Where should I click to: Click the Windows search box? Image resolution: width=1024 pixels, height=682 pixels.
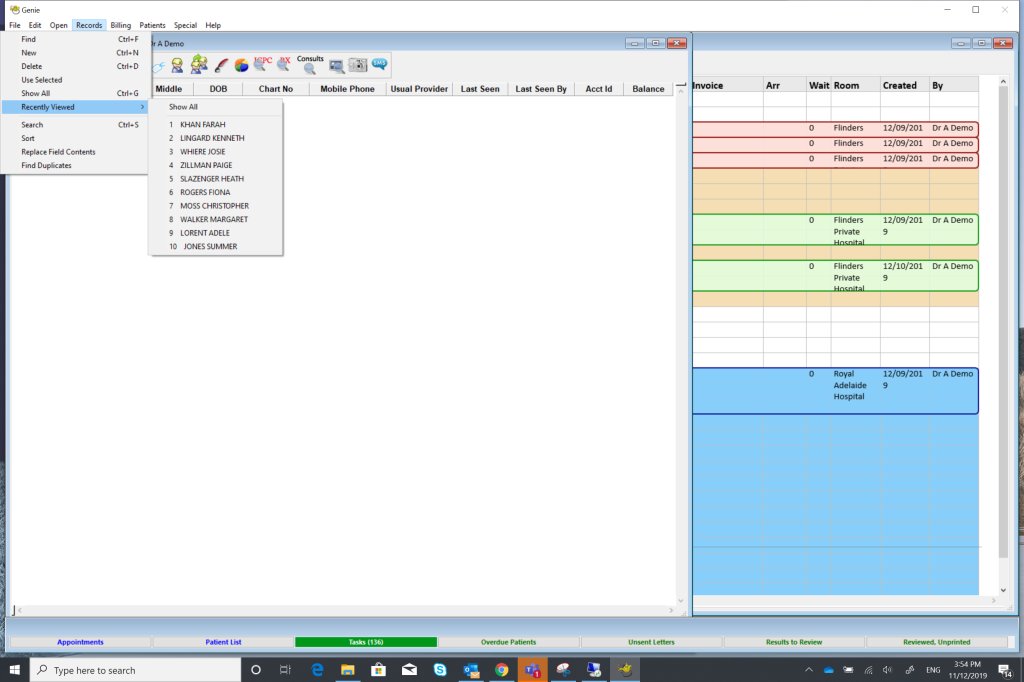click(x=136, y=670)
